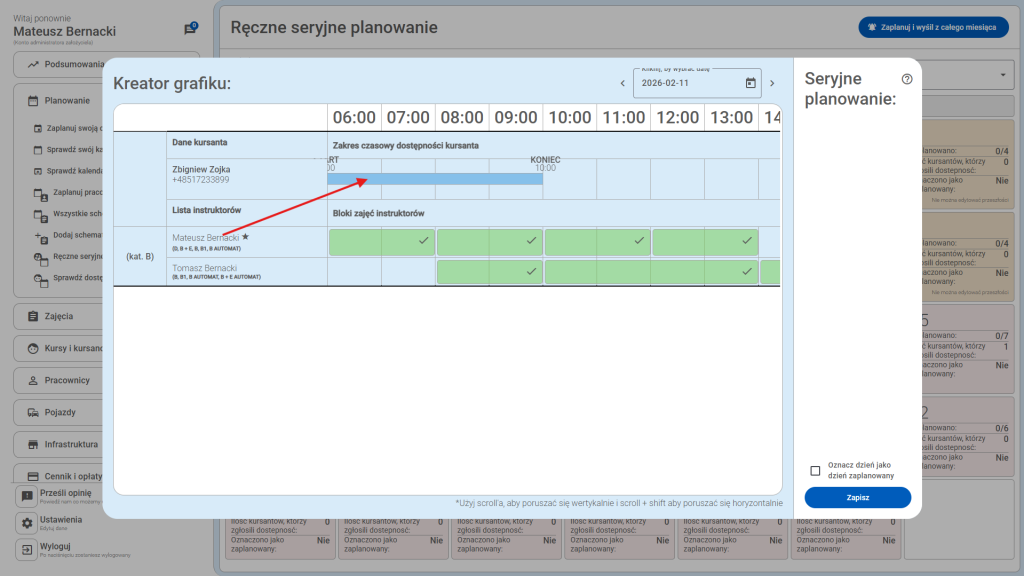Viewport: 1024px width, 576px height.
Task: Open the messages notification icon
Action: pyautogui.click(x=190, y=29)
